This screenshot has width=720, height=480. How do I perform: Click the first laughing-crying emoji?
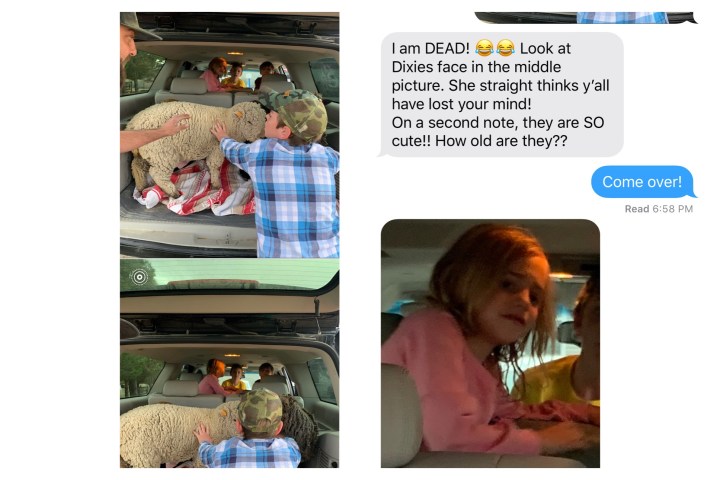coord(484,48)
